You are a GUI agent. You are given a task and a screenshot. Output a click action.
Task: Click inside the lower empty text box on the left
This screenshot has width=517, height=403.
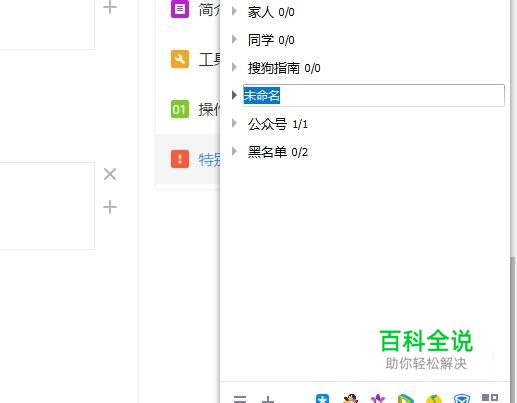coord(47,206)
